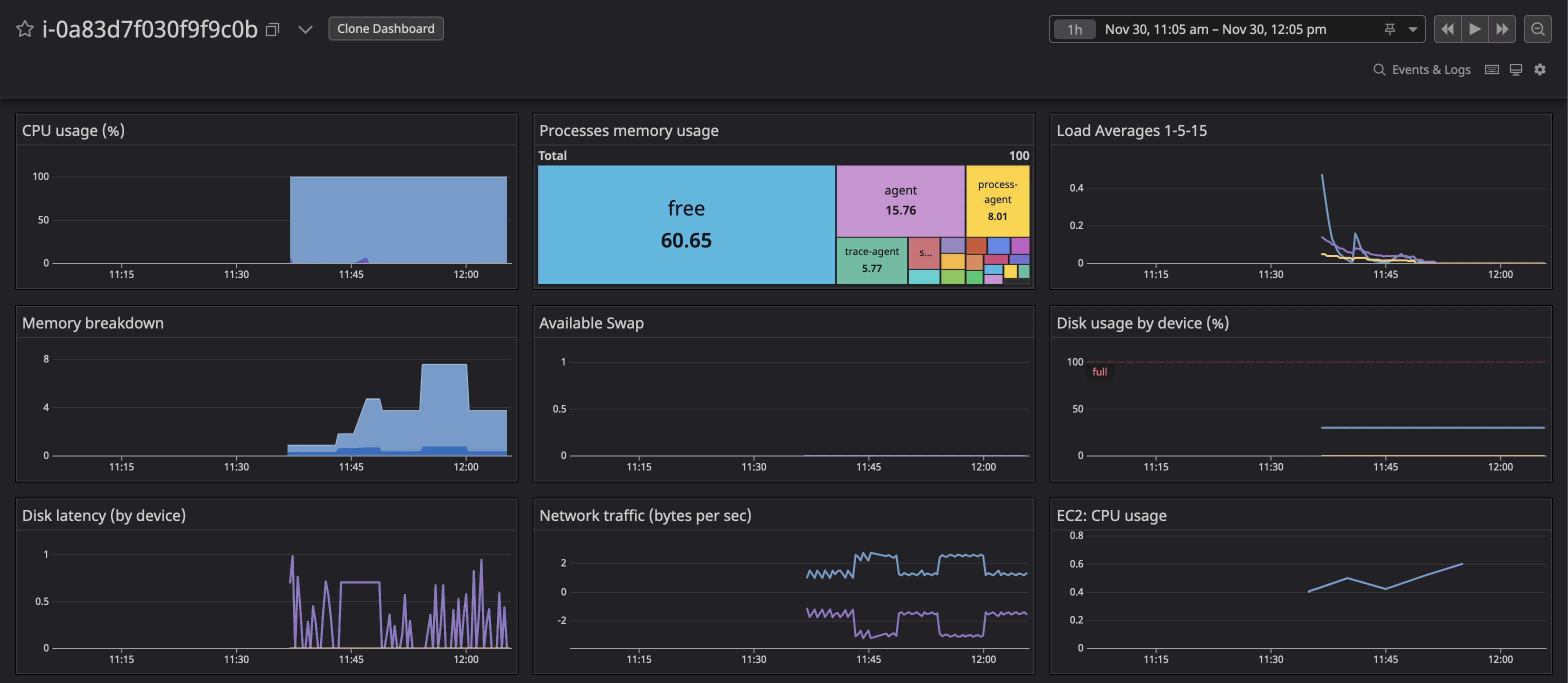This screenshot has width=1568, height=683.
Task: Click the CPU usage (%) widget title
Action: point(73,130)
